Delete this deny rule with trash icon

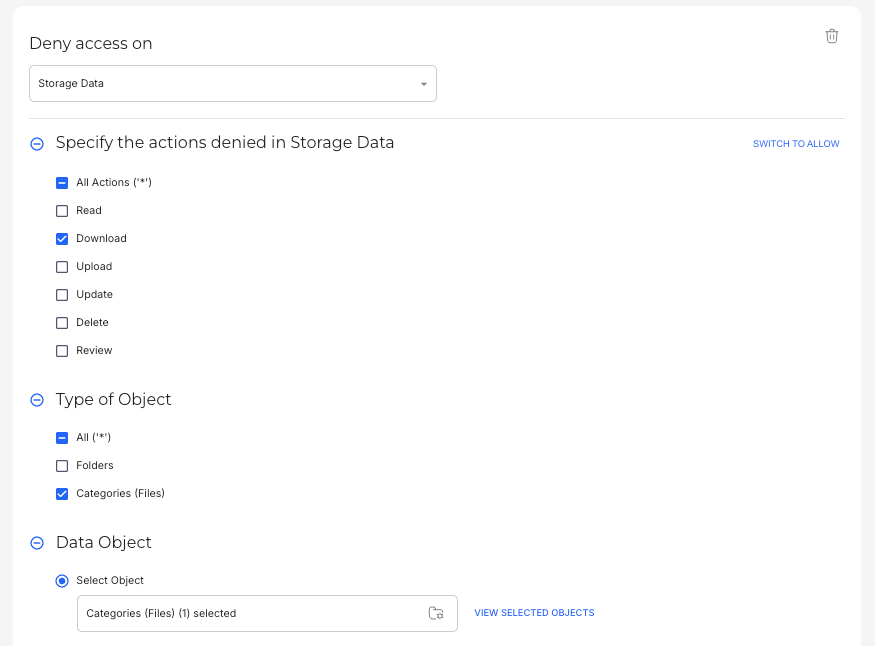(x=831, y=36)
